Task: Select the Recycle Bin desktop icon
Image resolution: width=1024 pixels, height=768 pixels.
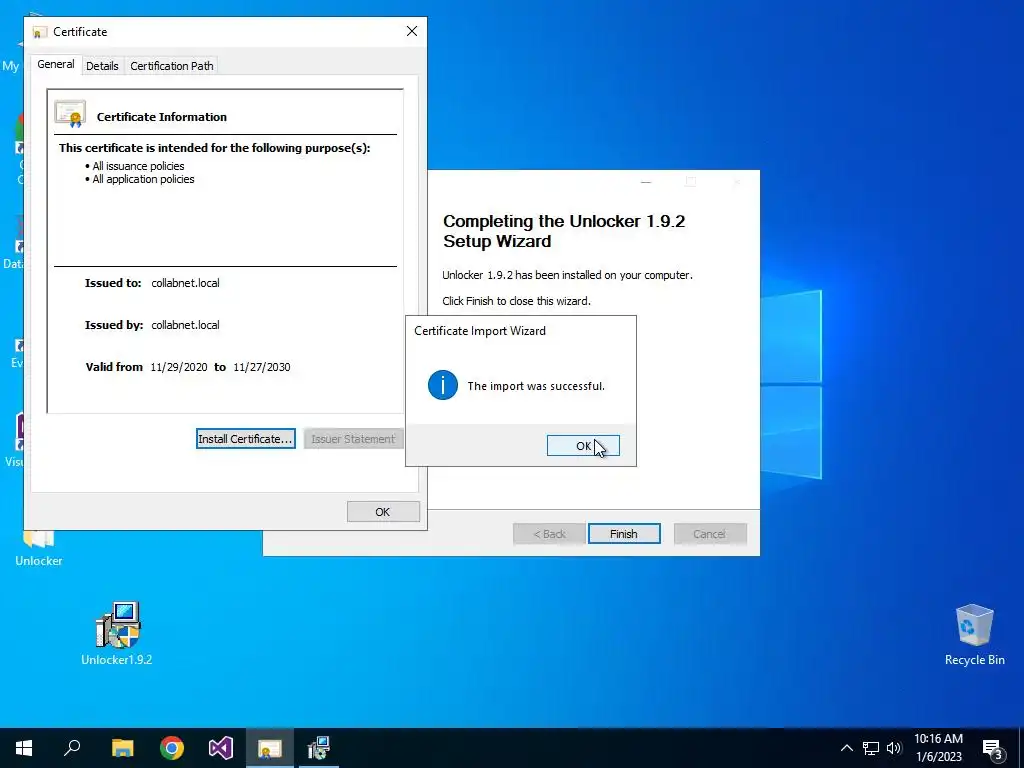Action: 974,635
